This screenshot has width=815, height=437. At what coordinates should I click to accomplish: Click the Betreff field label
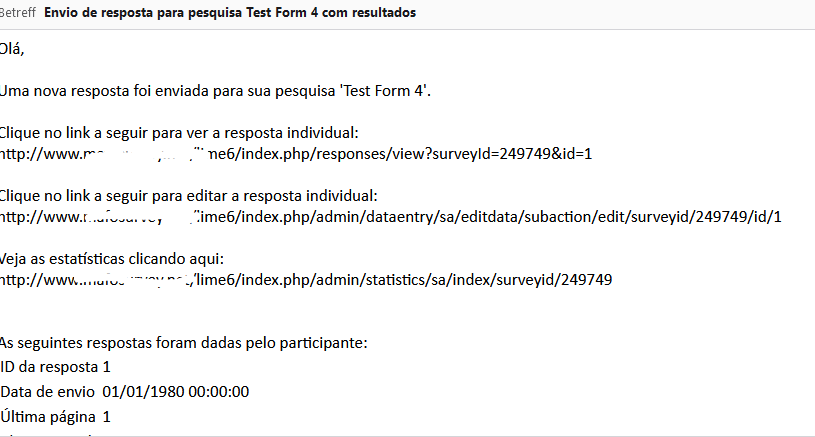point(18,12)
